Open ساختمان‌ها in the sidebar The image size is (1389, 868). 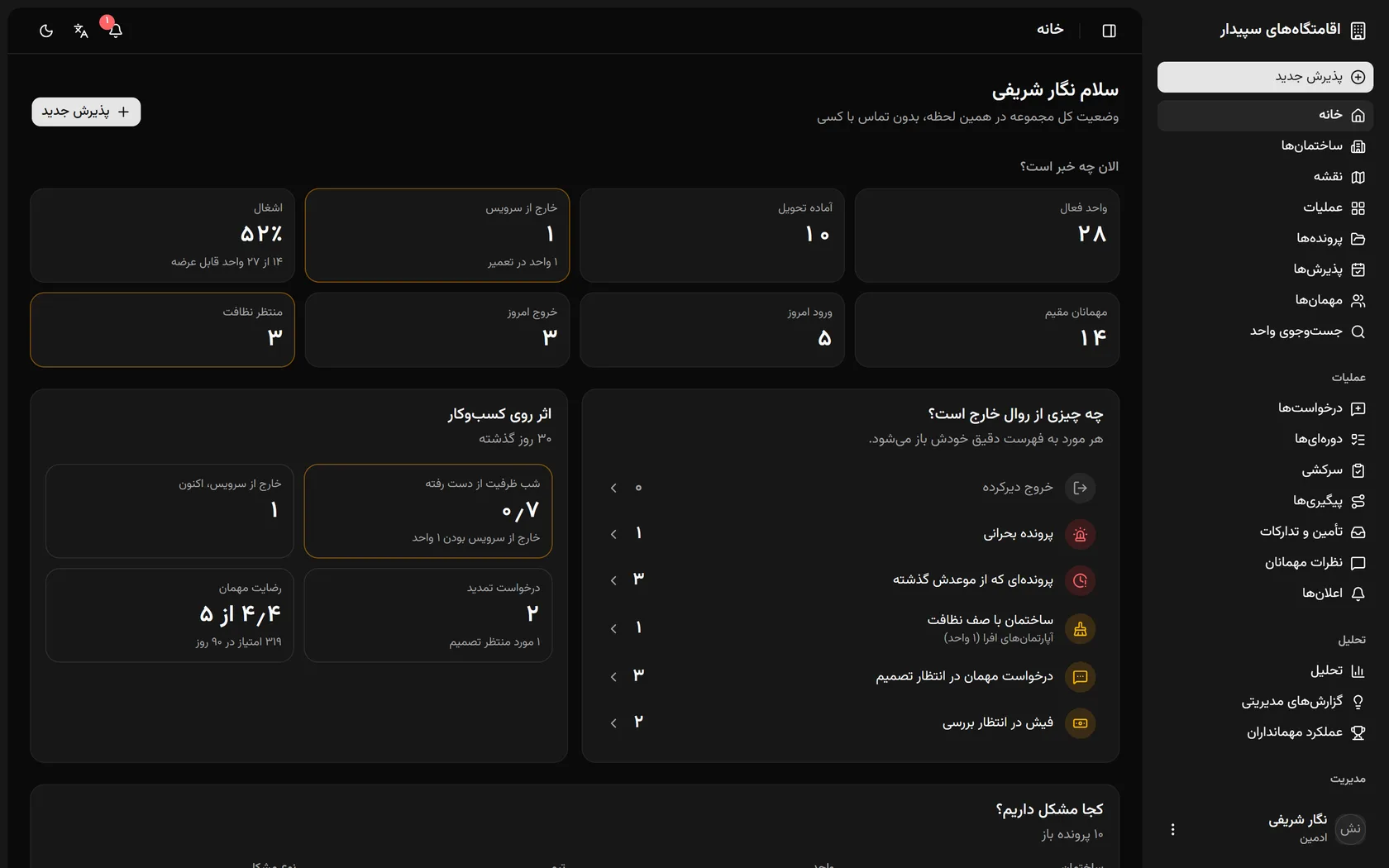(1265, 146)
